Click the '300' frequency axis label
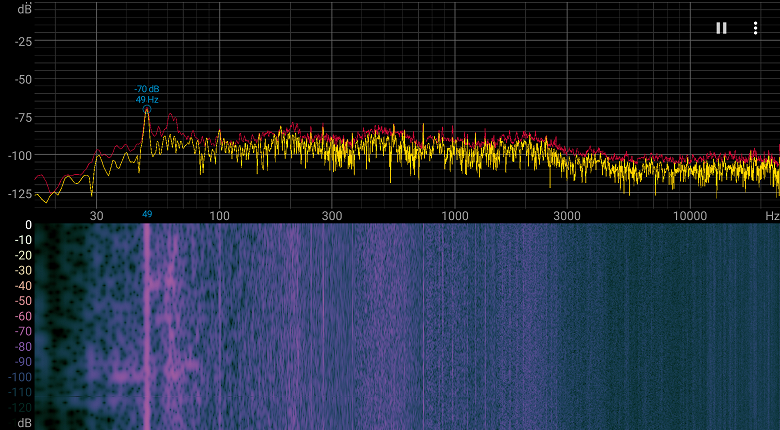Screen dimensions: 780x430 332,215
